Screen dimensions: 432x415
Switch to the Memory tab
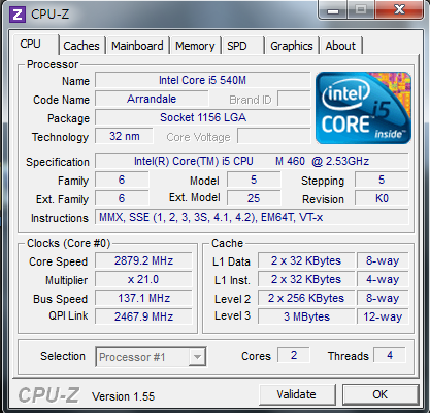pyautogui.click(x=195, y=46)
